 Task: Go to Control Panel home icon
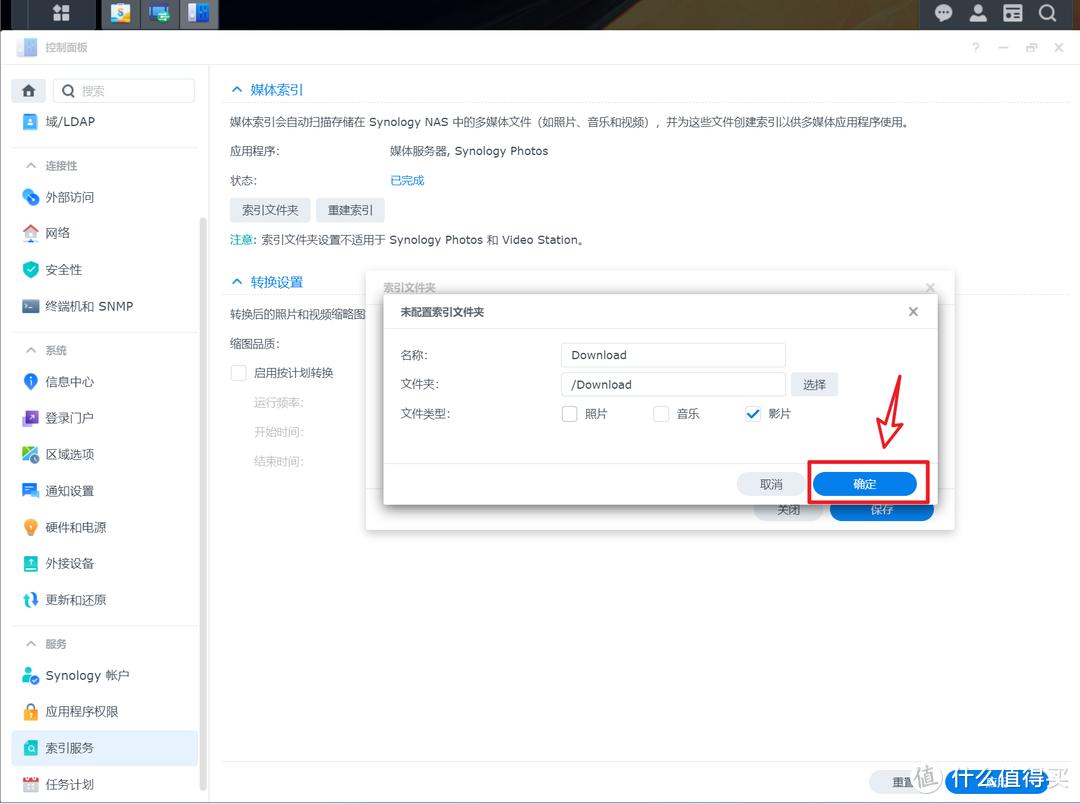point(29,91)
